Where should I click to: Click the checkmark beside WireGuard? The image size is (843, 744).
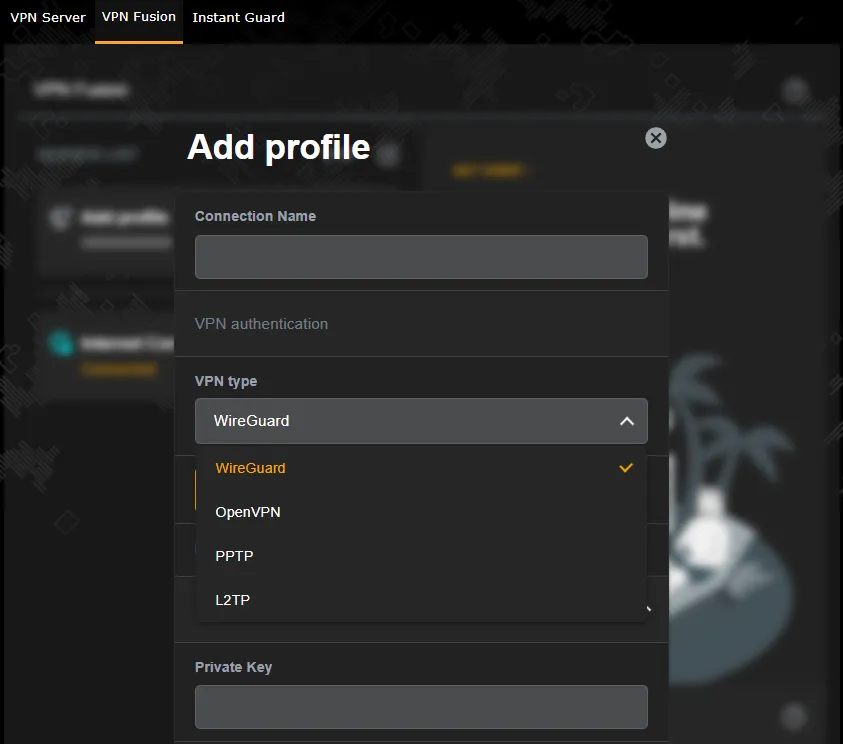[x=626, y=467]
